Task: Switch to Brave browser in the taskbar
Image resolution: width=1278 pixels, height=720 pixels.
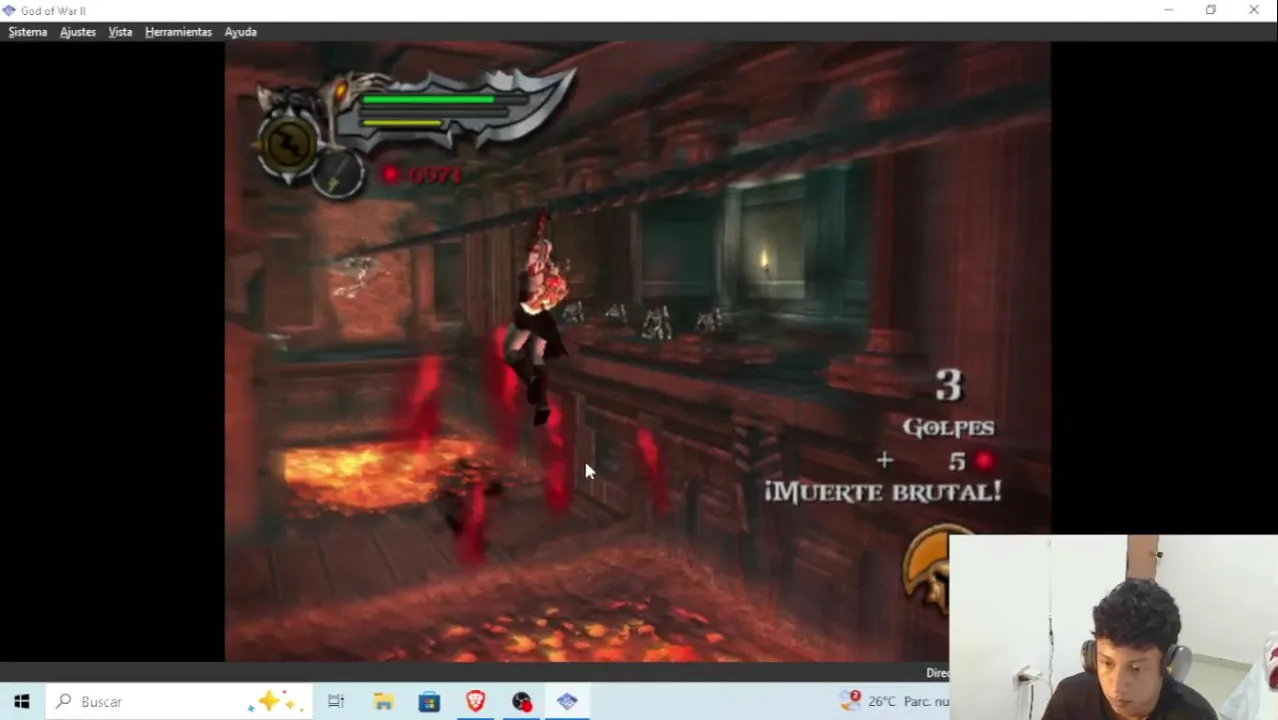Action: 475,702
